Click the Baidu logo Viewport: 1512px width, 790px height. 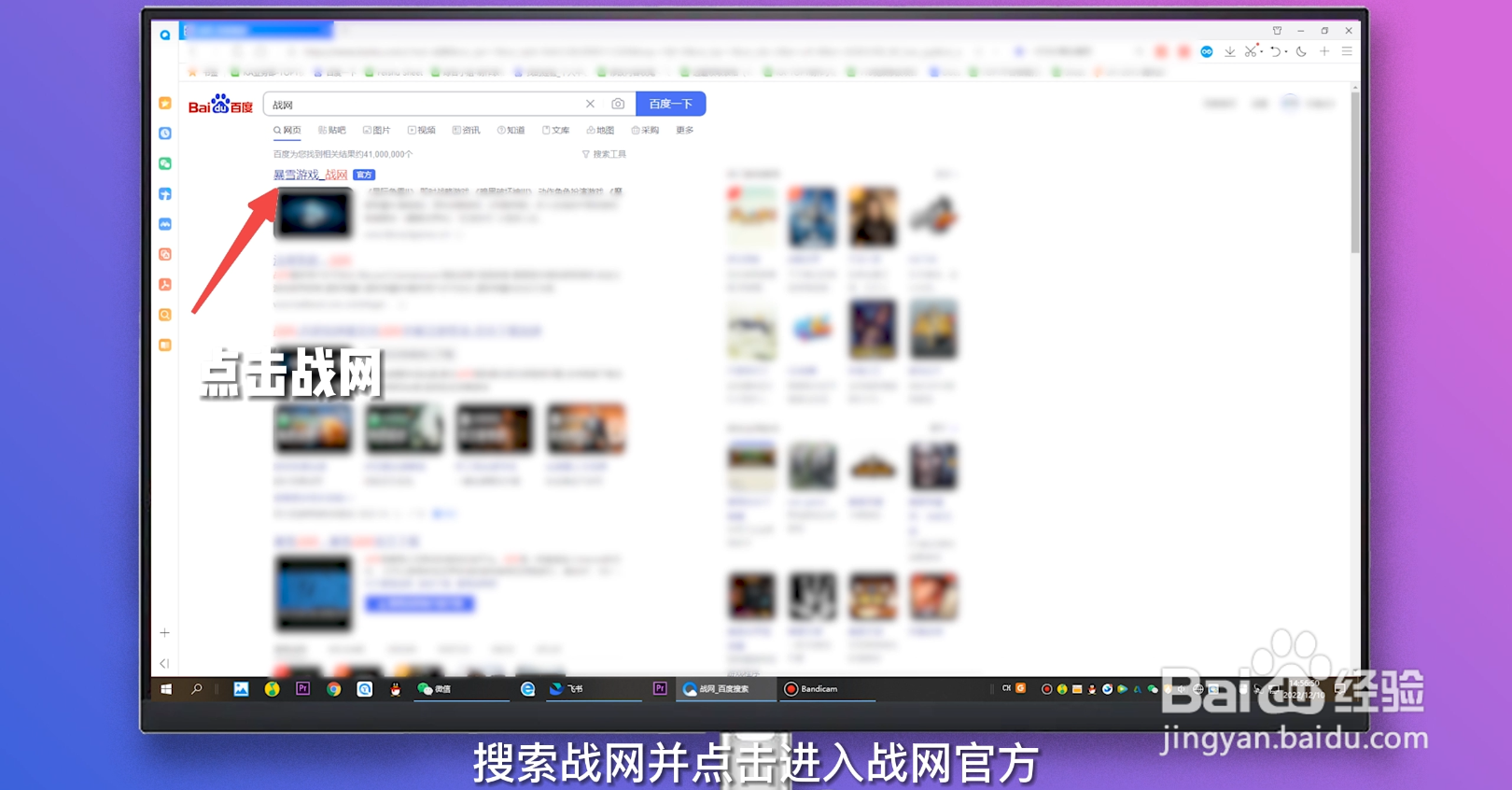220,105
